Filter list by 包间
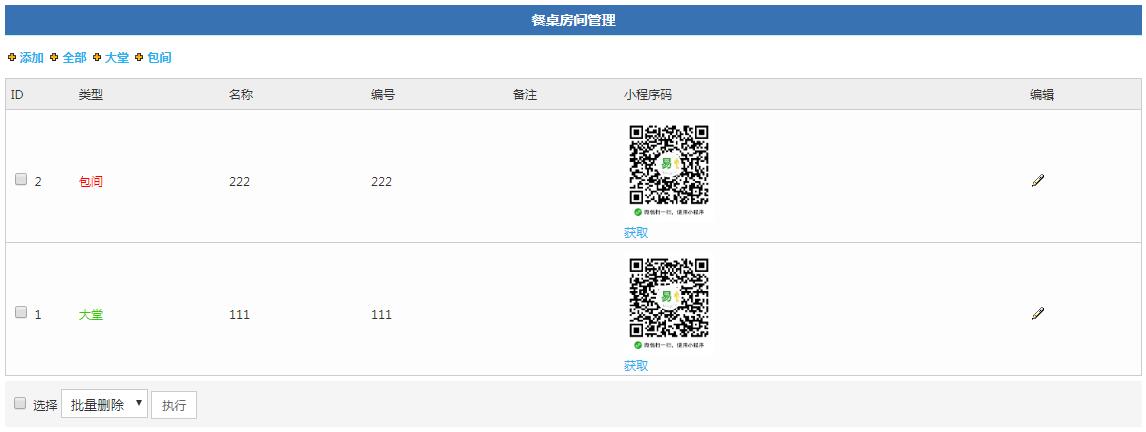 coord(159,57)
